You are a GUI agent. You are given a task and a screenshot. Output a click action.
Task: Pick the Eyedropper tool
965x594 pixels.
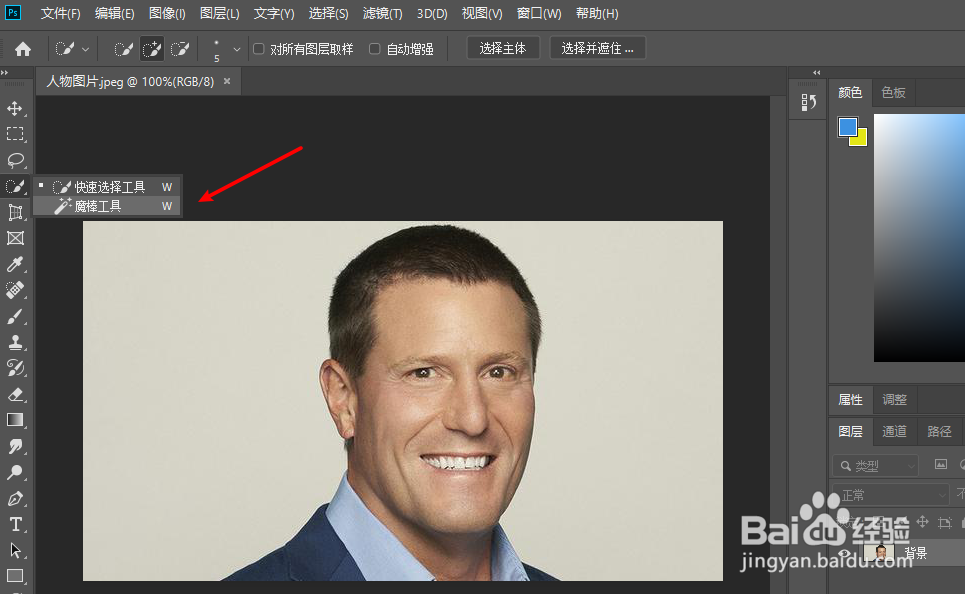click(15, 264)
